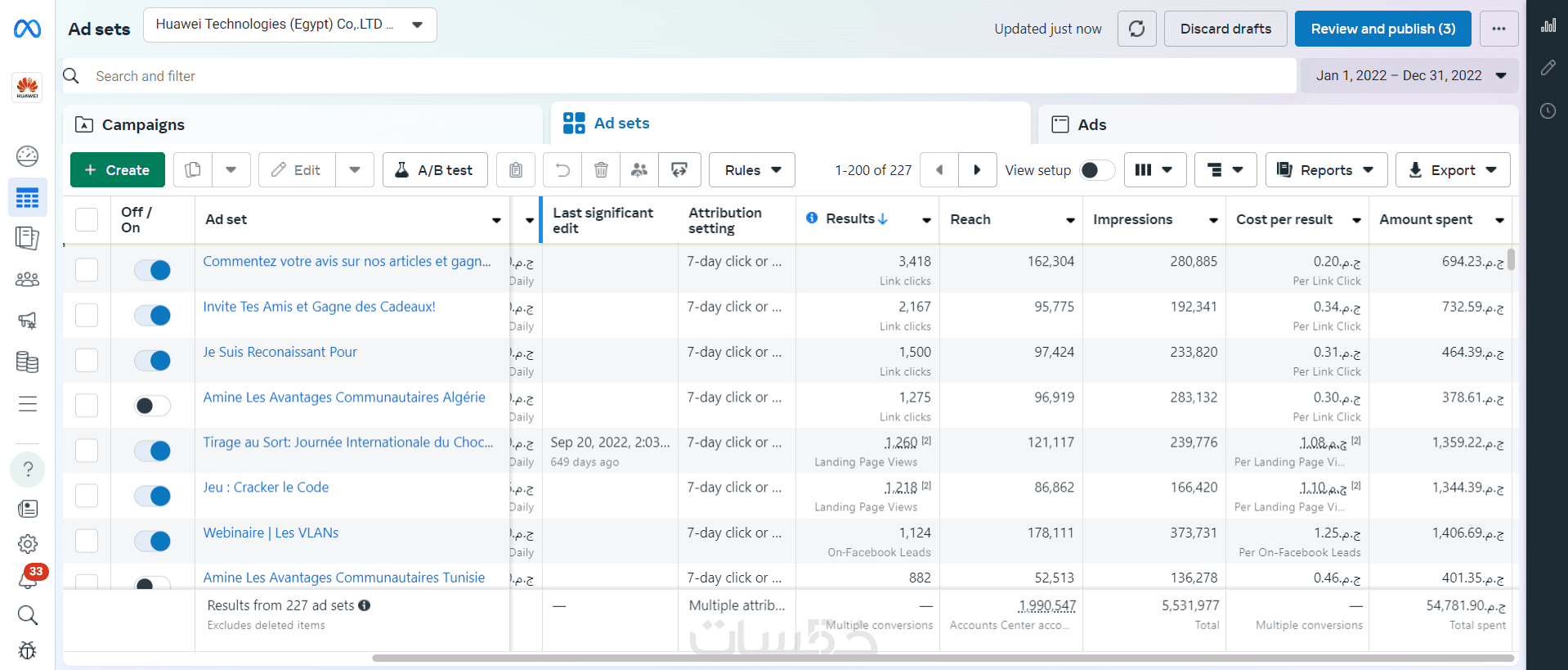Select checkbox for Commentez votre avis row

87,270
